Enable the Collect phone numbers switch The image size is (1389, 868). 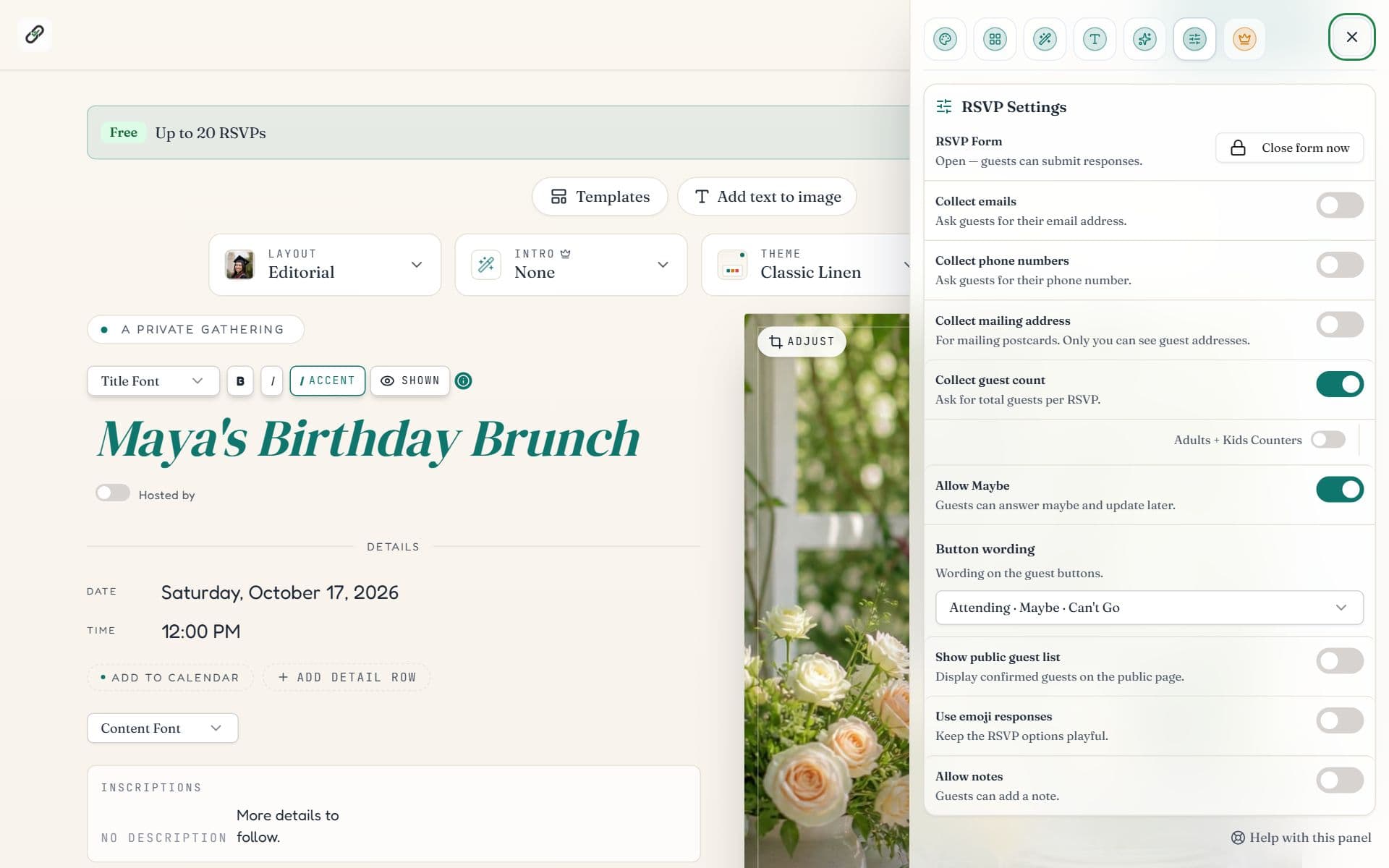tap(1340, 265)
